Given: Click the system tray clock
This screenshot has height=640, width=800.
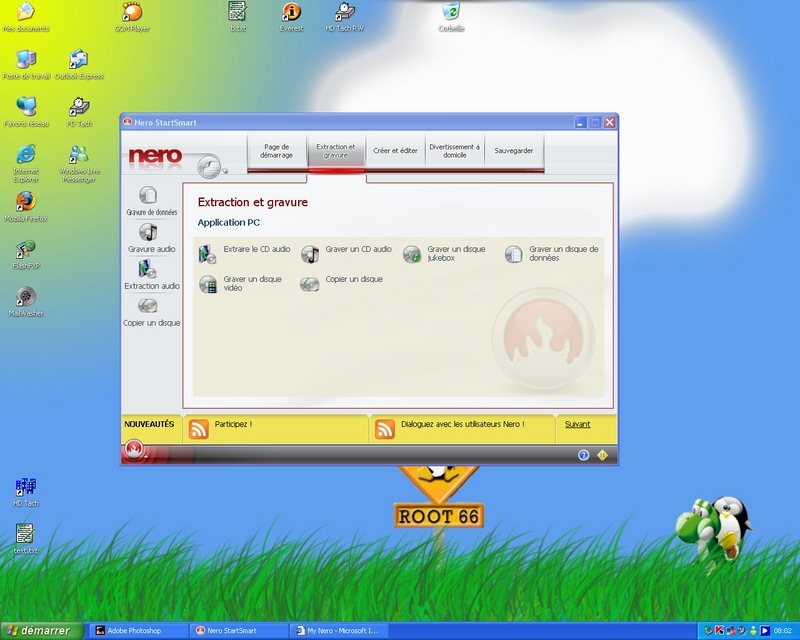Looking at the screenshot, I should click(782, 631).
